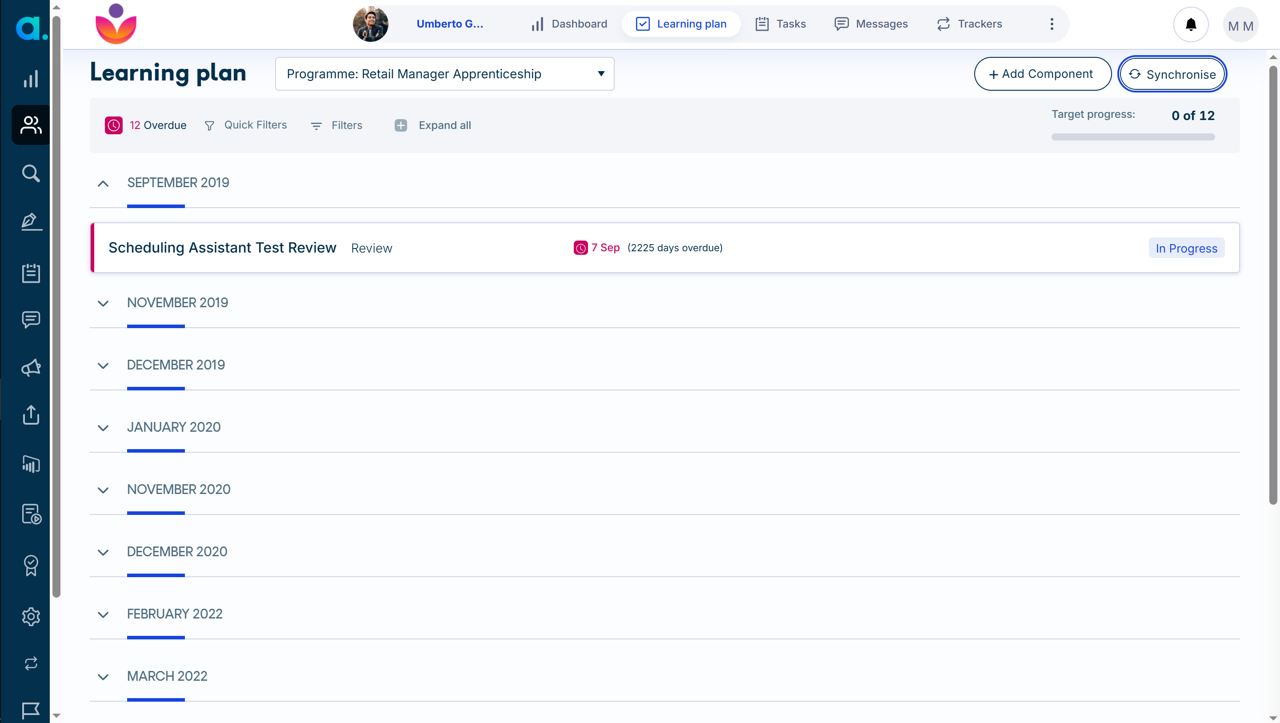Click the left sidebar scrollbar
1280x723 pixels.
click(57, 305)
